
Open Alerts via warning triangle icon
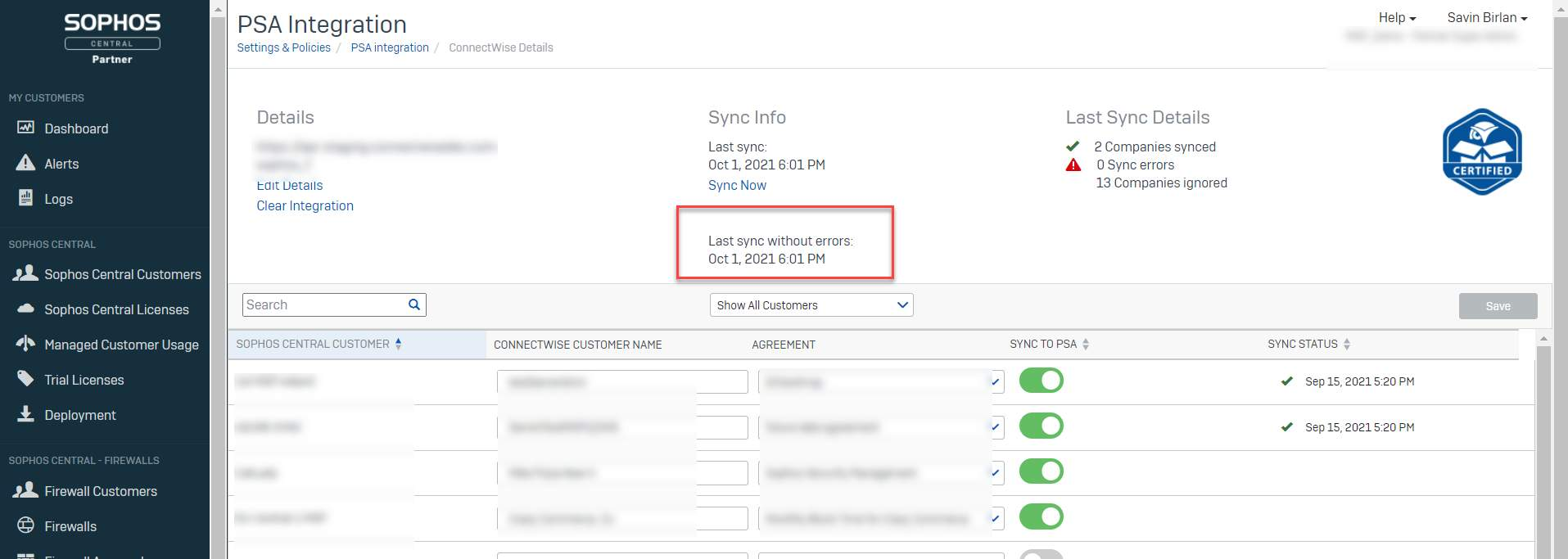click(x=25, y=163)
